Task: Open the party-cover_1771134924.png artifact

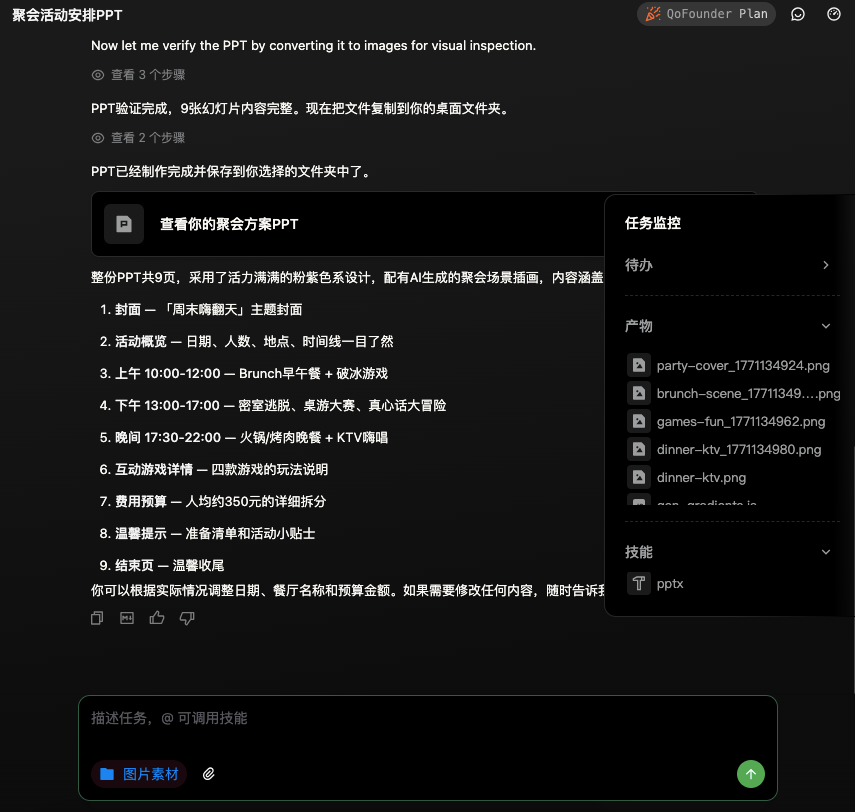Action: (x=743, y=365)
